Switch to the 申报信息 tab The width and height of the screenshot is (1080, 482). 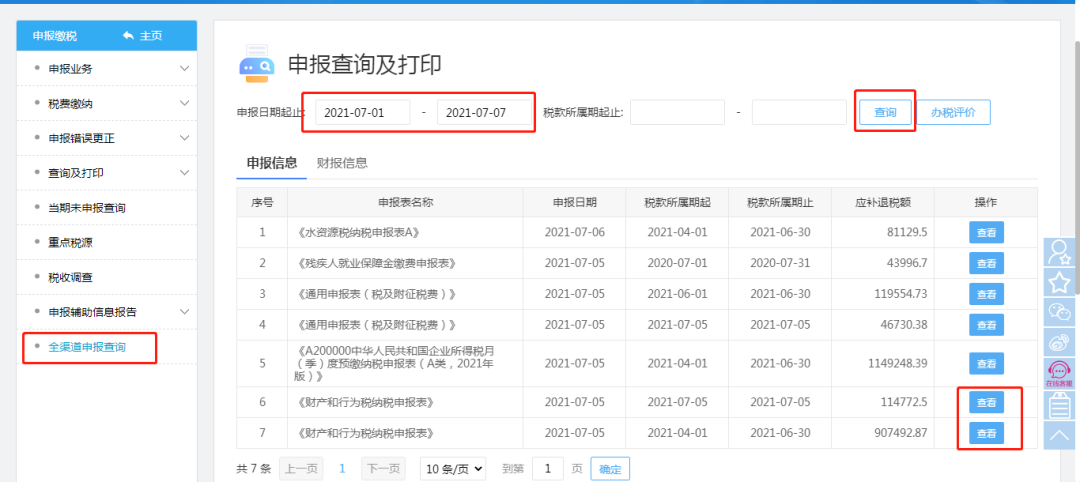(272, 163)
